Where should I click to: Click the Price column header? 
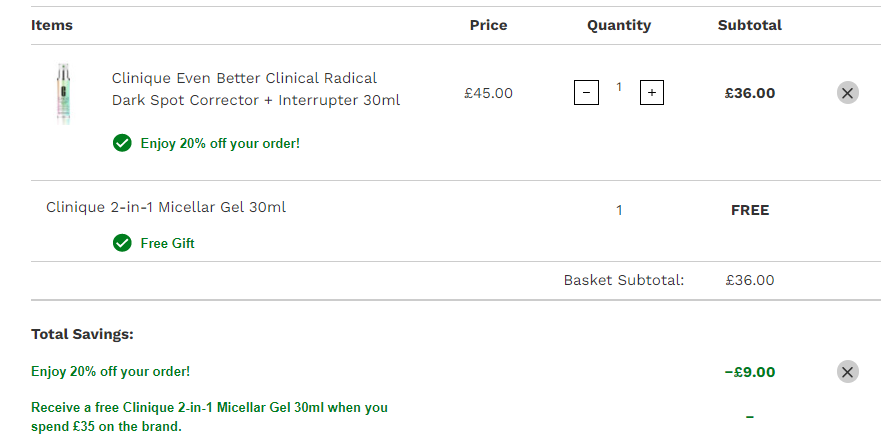[x=488, y=25]
